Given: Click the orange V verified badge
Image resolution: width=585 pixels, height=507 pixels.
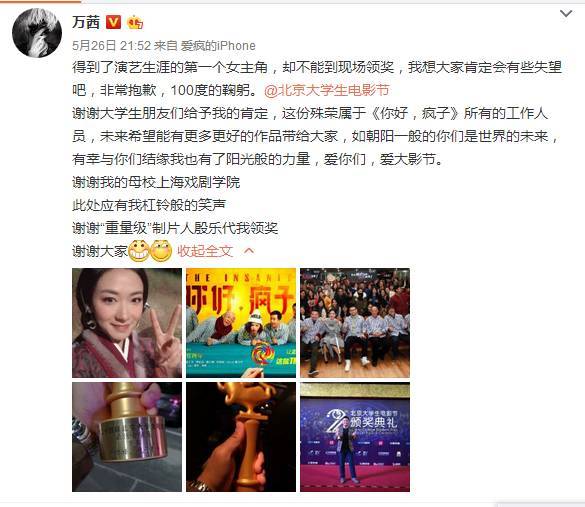Looking at the screenshot, I should coord(113,22).
